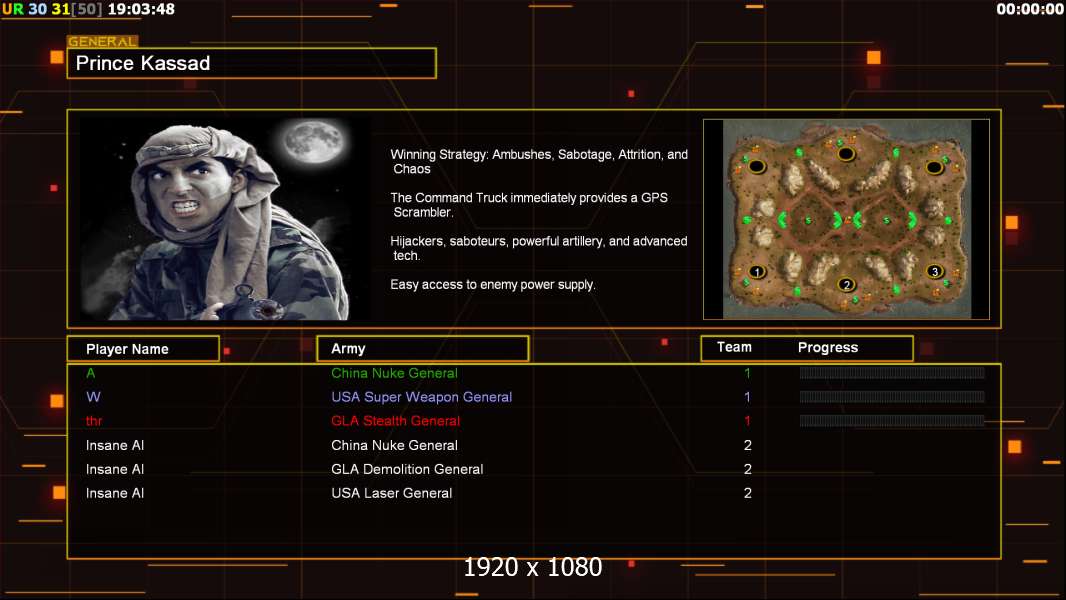Click the top-center unnumbered start position on map

pyautogui.click(x=846, y=154)
